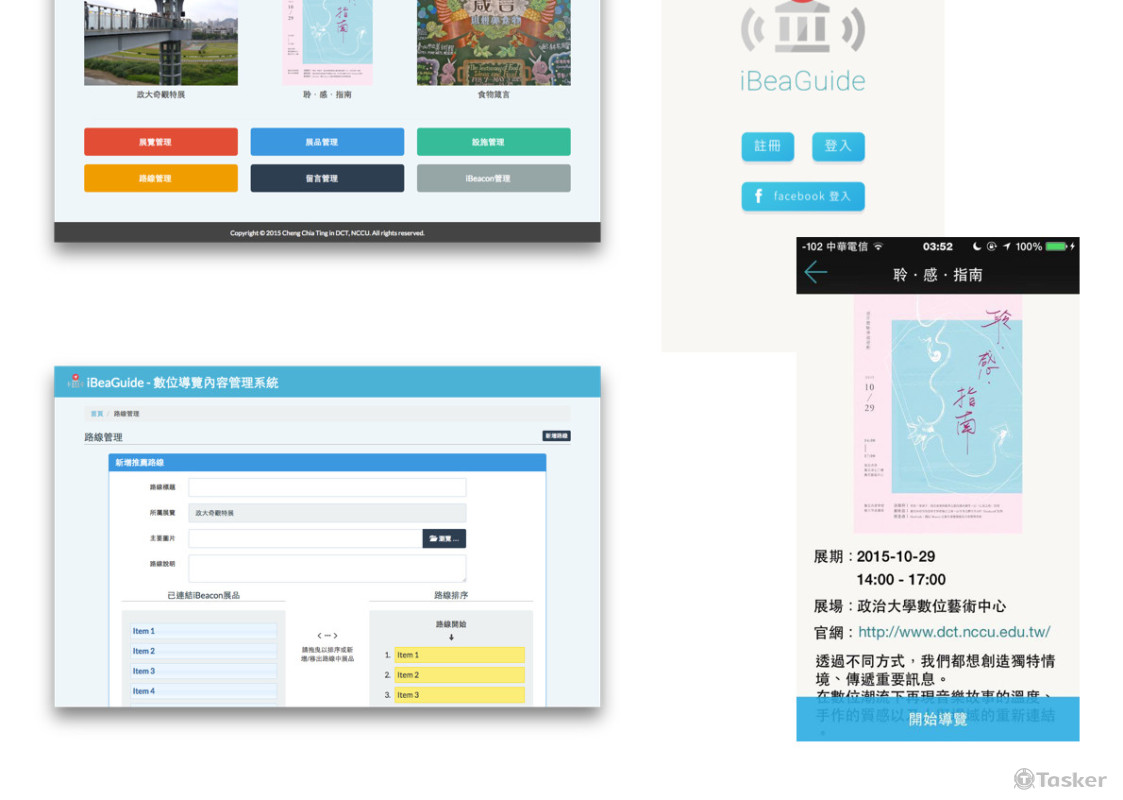Click the facebook 登入 button
Image resolution: width=1123 pixels, height=800 pixels.
tap(802, 196)
